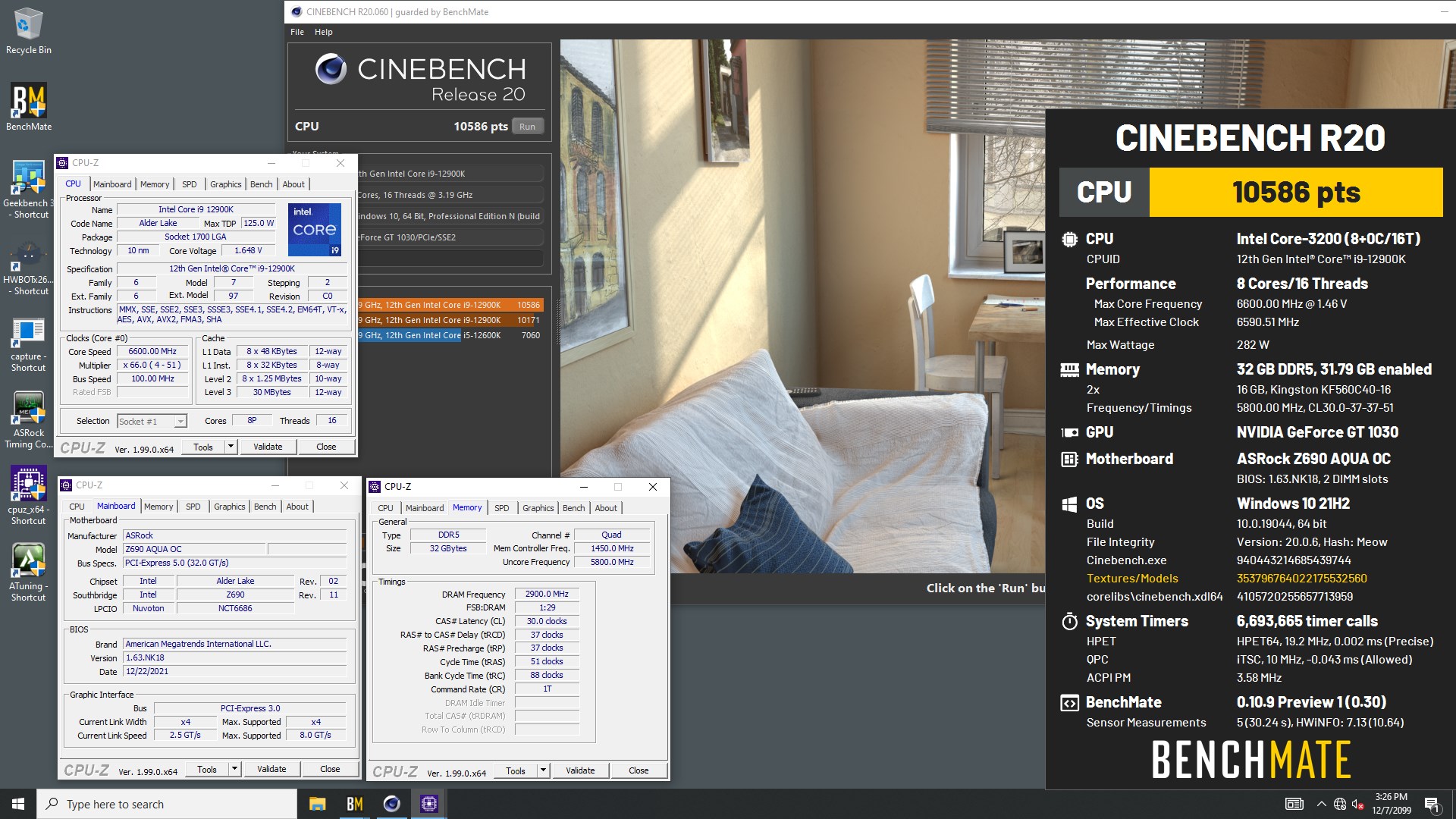Image resolution: width=1456 pixels, height=819 pixels.
Task: Click in the taskbar search box
Action: pos(167,804)
